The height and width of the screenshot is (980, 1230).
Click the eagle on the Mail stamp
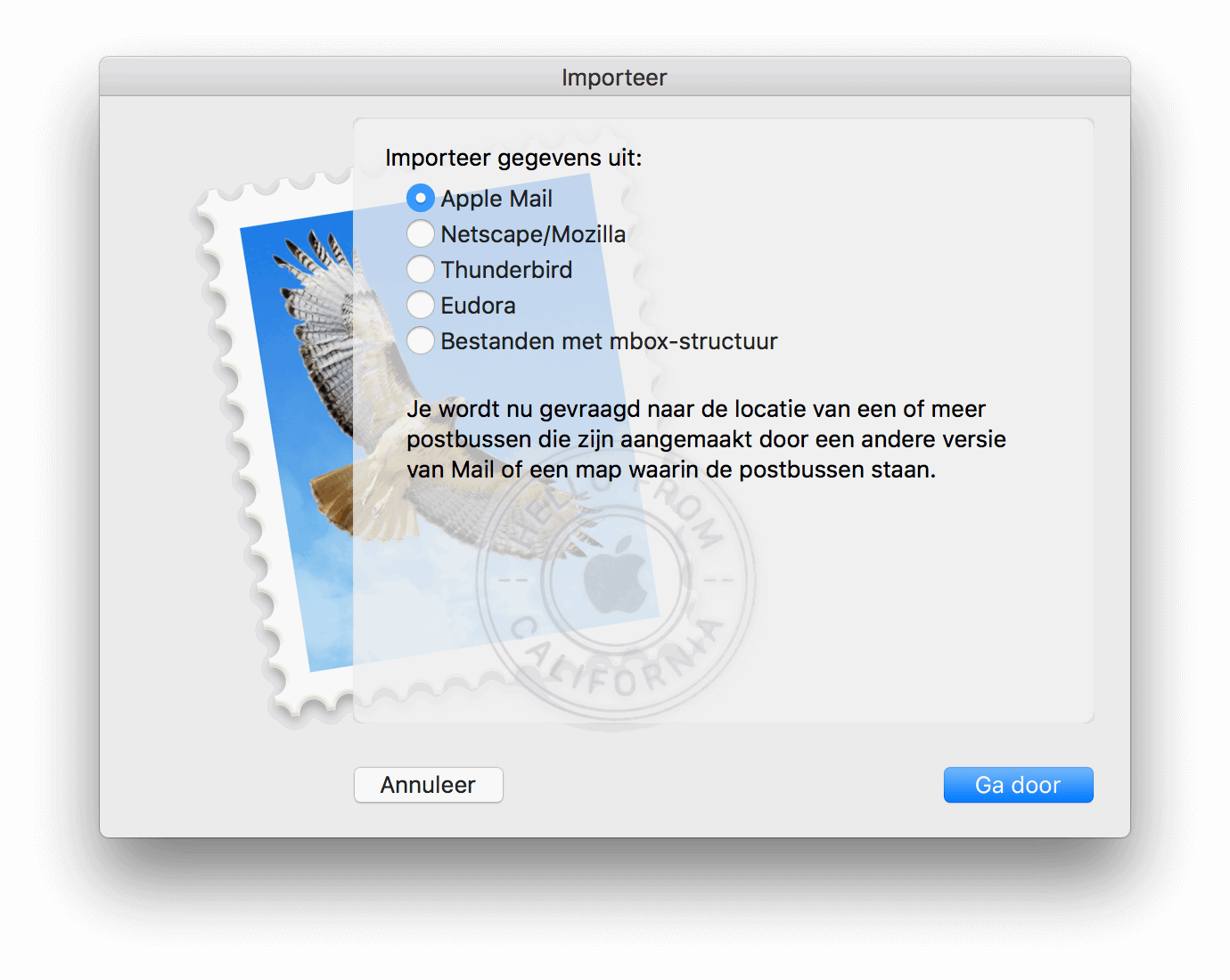point(357,383)
